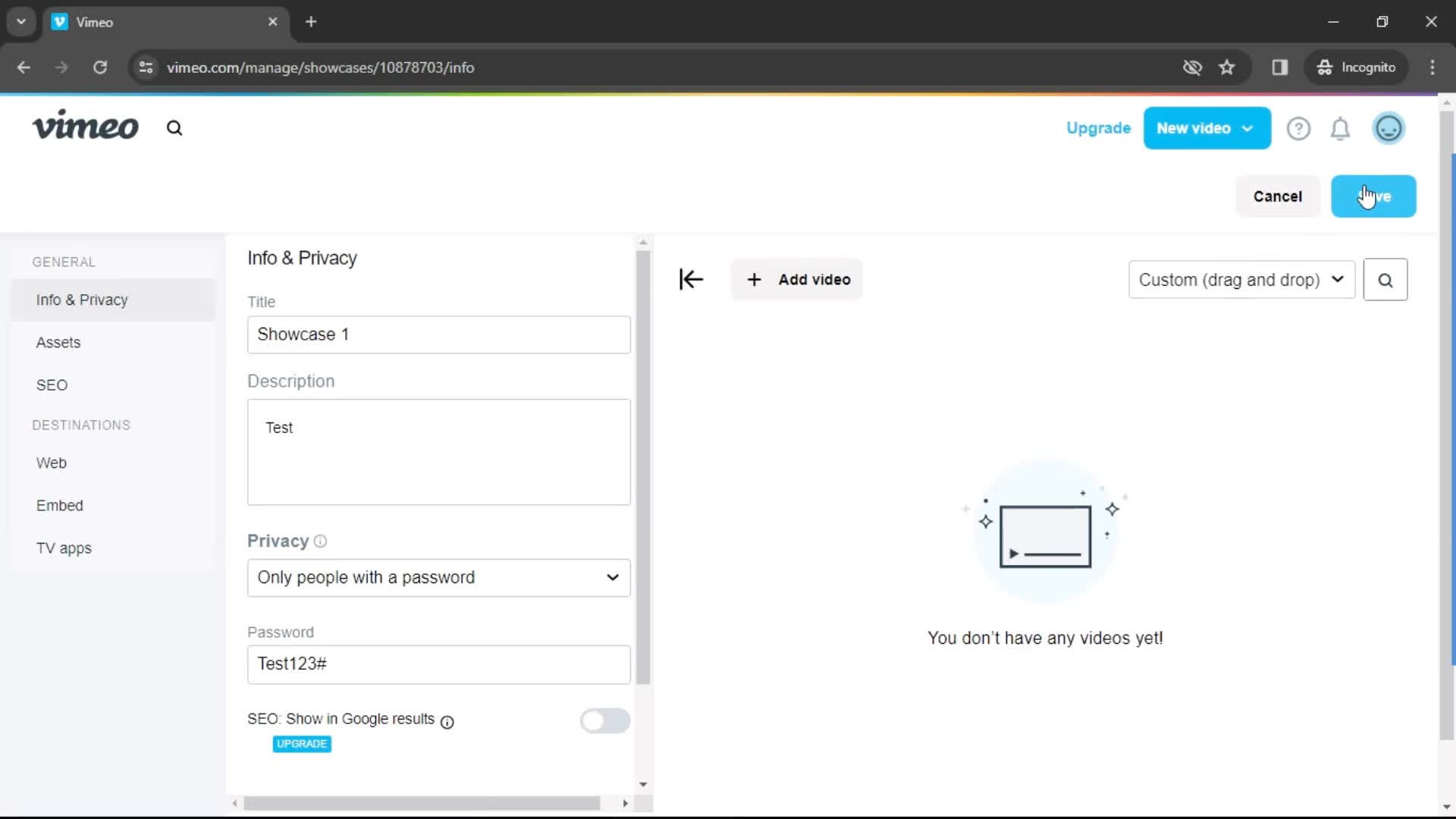Click the UPGRADE button for SEO feature
Screen dimensions: 1456x819
302,743
